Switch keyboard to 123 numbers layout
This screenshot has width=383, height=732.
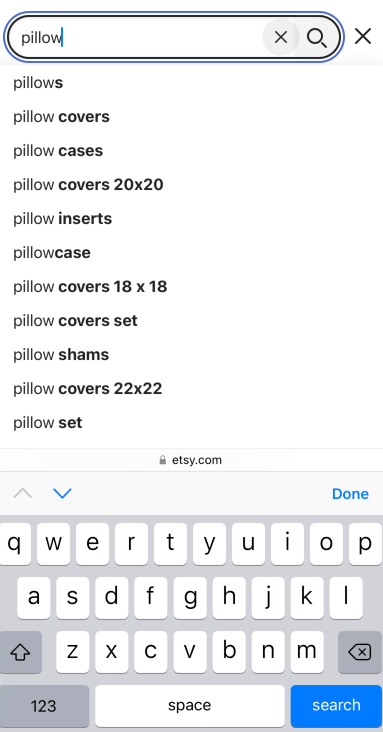[44, 706]
